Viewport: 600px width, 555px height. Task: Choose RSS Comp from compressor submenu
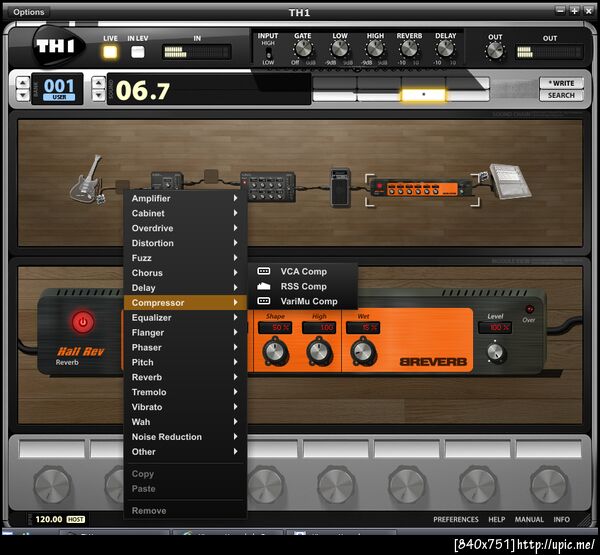coord(303,286)
